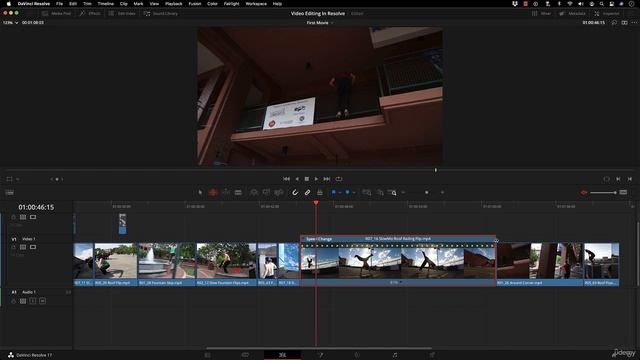Go to last frame button
The image size is (640, 360).
point(327,179)
